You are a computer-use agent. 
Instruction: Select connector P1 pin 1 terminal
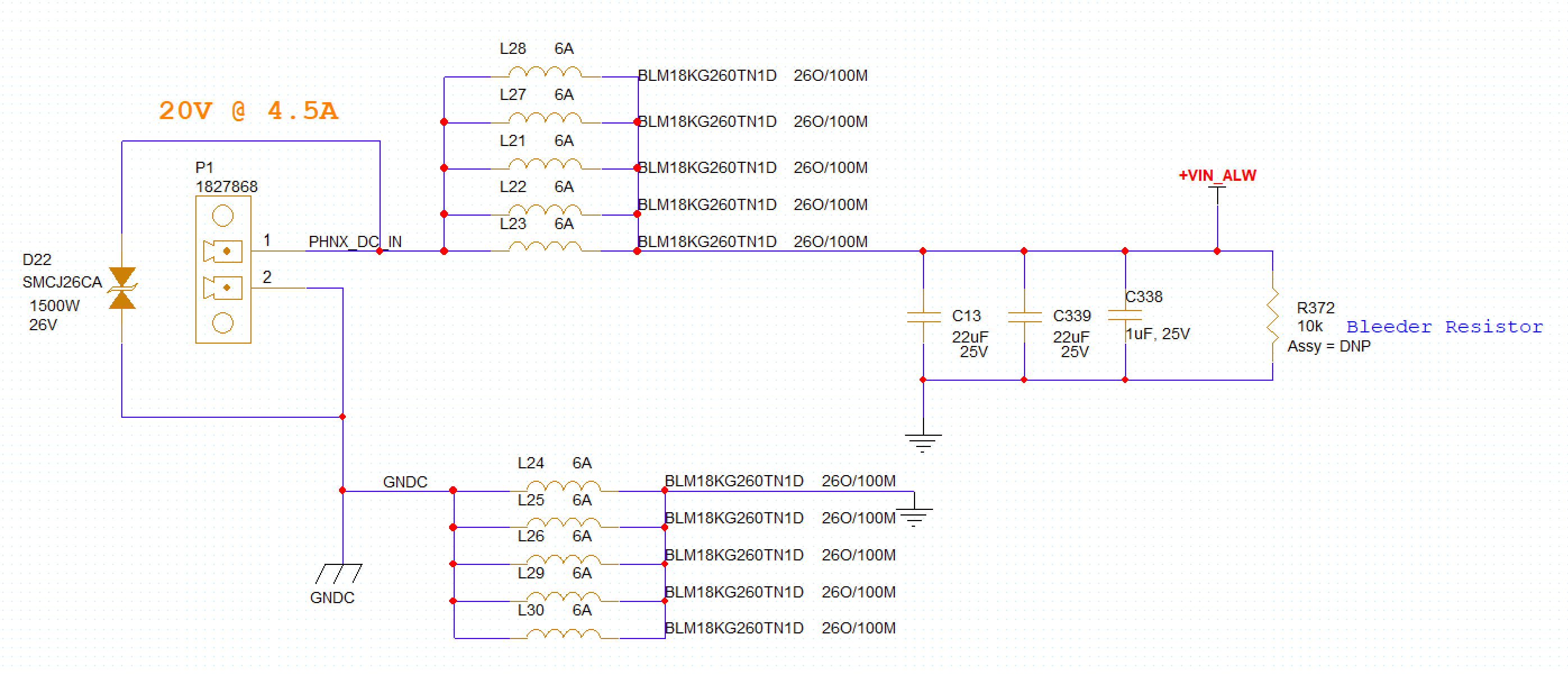click(x=223, y=252)
